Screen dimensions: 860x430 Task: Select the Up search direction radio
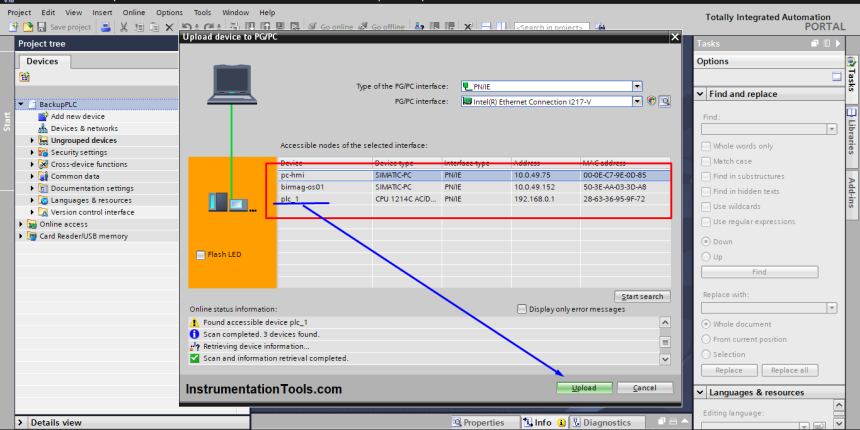pos(706,257)
